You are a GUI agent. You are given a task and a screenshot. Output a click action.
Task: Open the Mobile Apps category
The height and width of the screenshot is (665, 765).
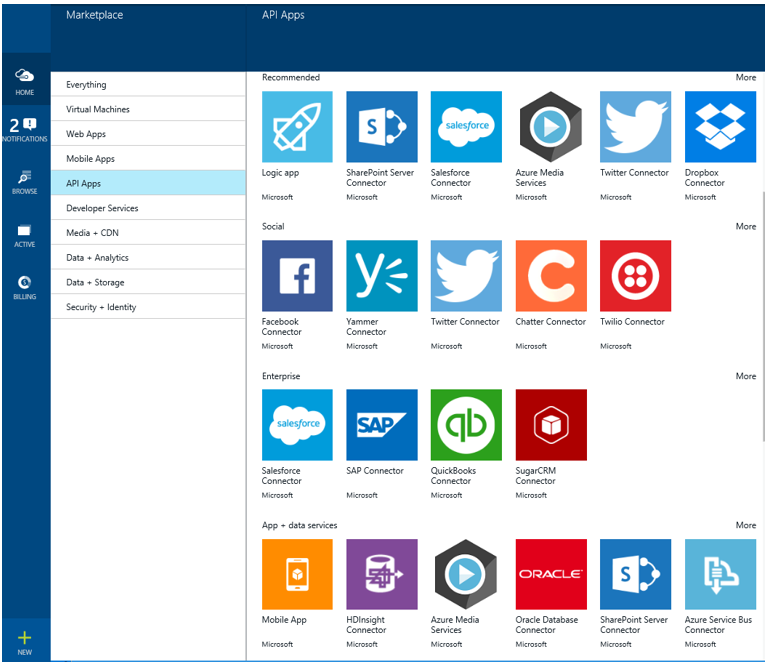[148, 159]
